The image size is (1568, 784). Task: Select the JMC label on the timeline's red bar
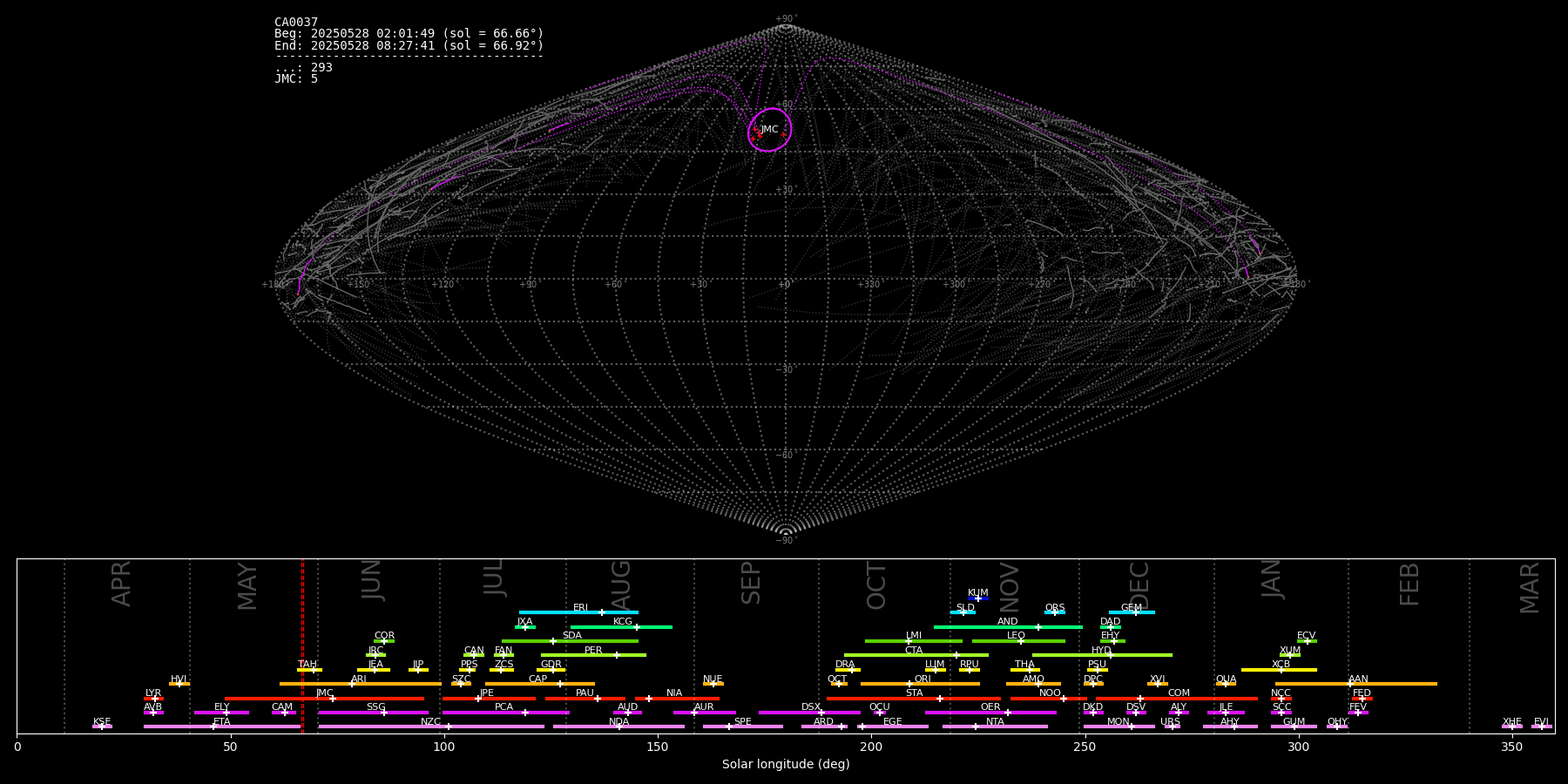[x=325, y=693]
